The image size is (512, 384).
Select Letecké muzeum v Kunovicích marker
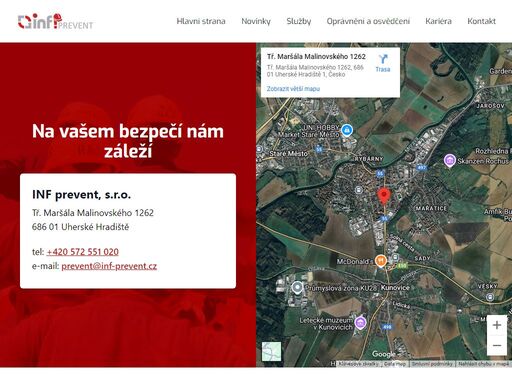tap(360, 323)
